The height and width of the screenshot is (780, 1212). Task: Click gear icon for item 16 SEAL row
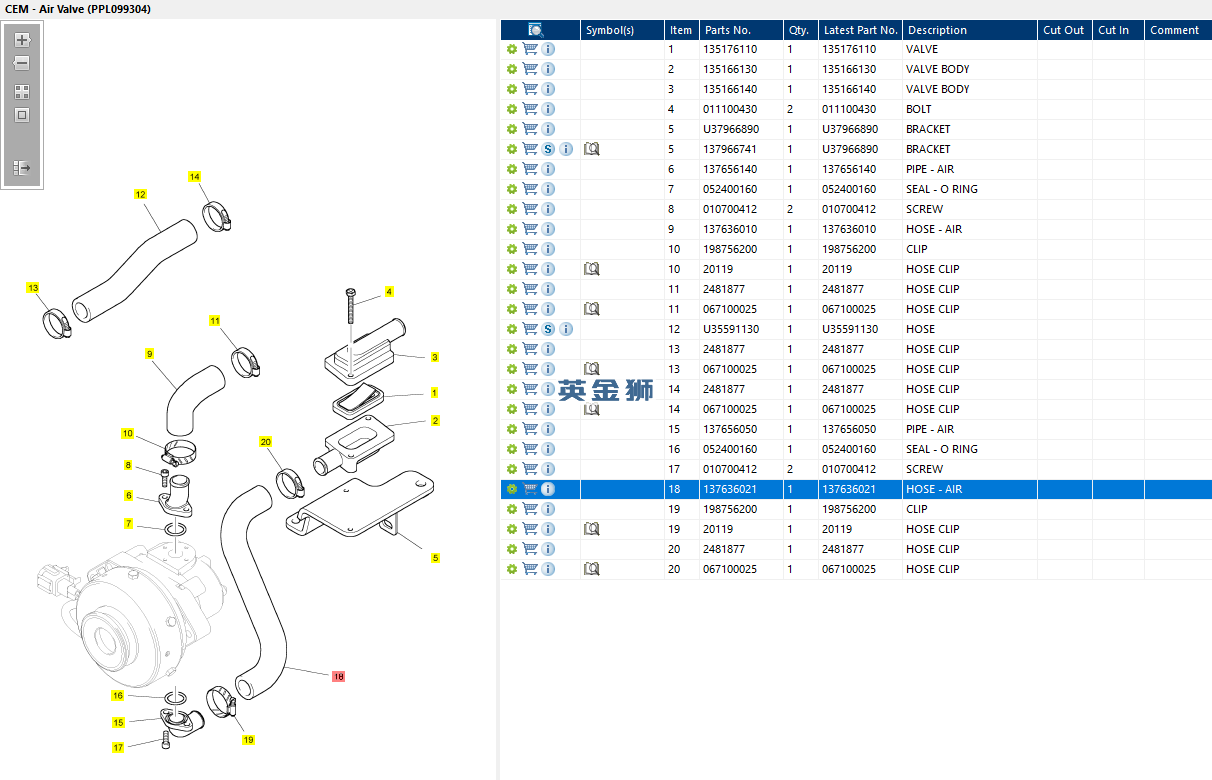coord(512,449)
